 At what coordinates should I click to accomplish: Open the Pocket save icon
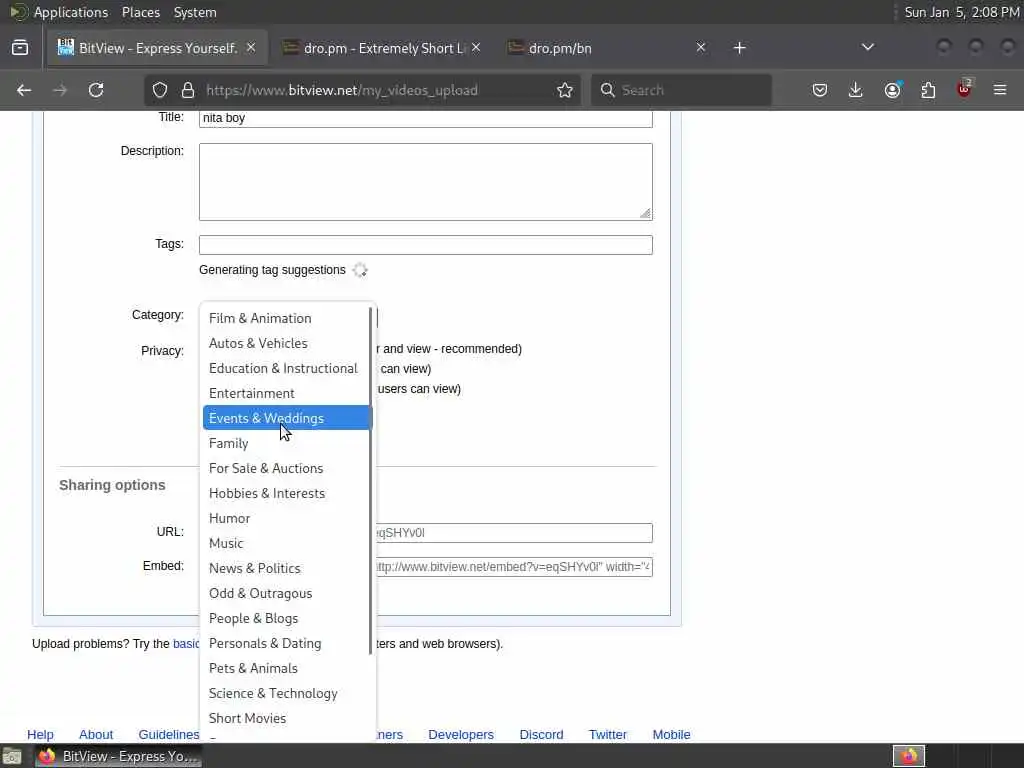click(x=820, y=90)
